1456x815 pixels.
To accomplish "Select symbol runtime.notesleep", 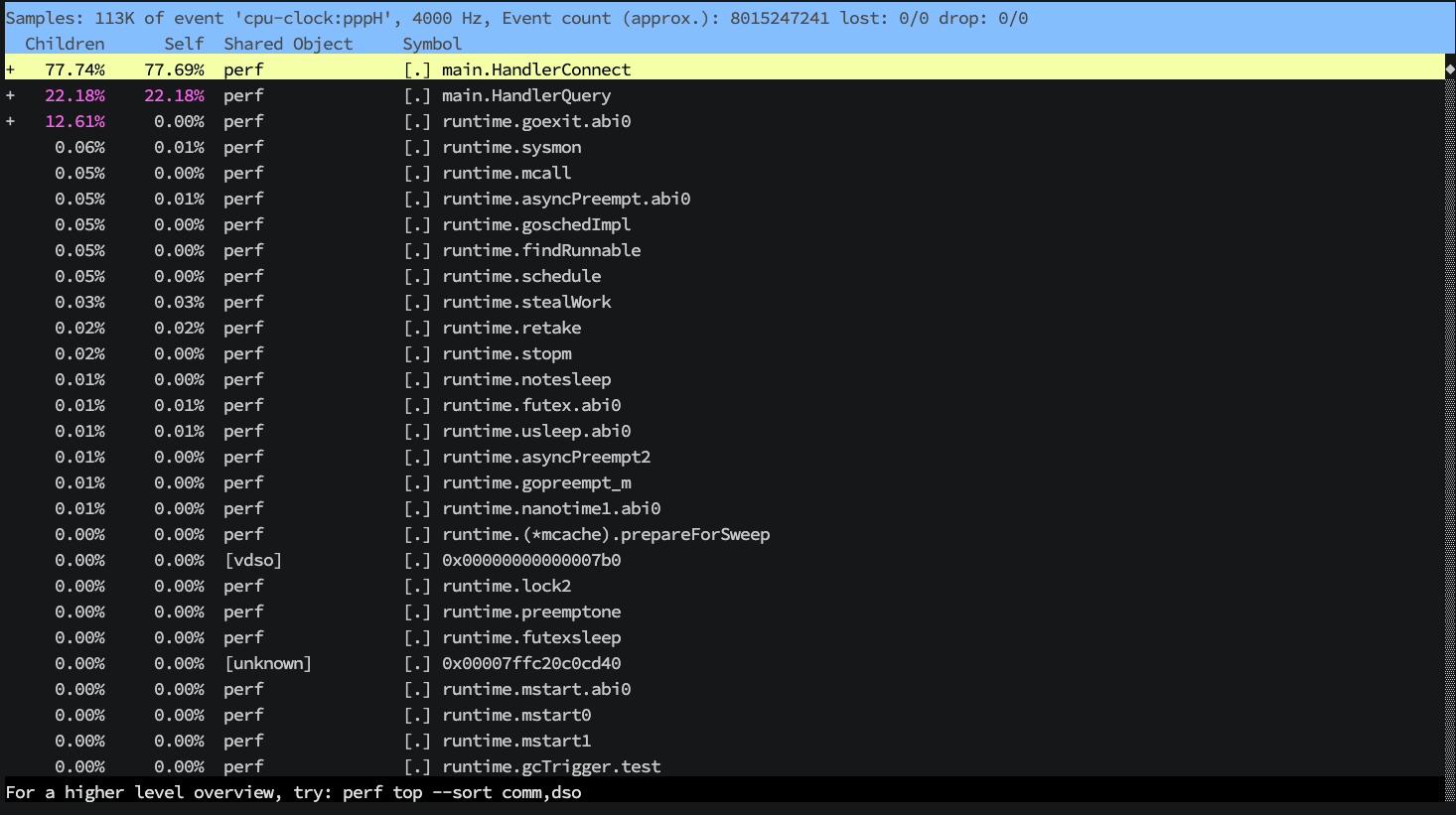I will (x=526, y=379).
